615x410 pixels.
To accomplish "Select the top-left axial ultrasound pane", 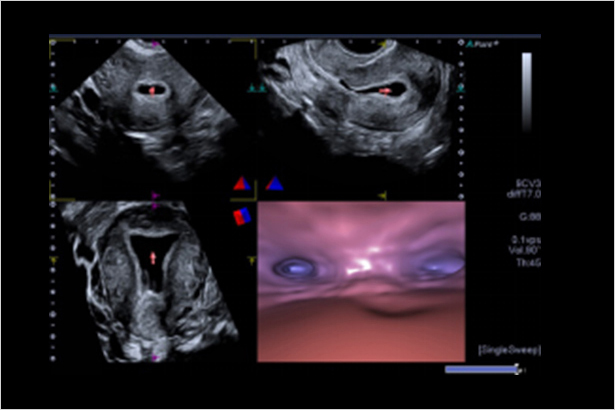I will pyautogui.click(x=145, y=115).
